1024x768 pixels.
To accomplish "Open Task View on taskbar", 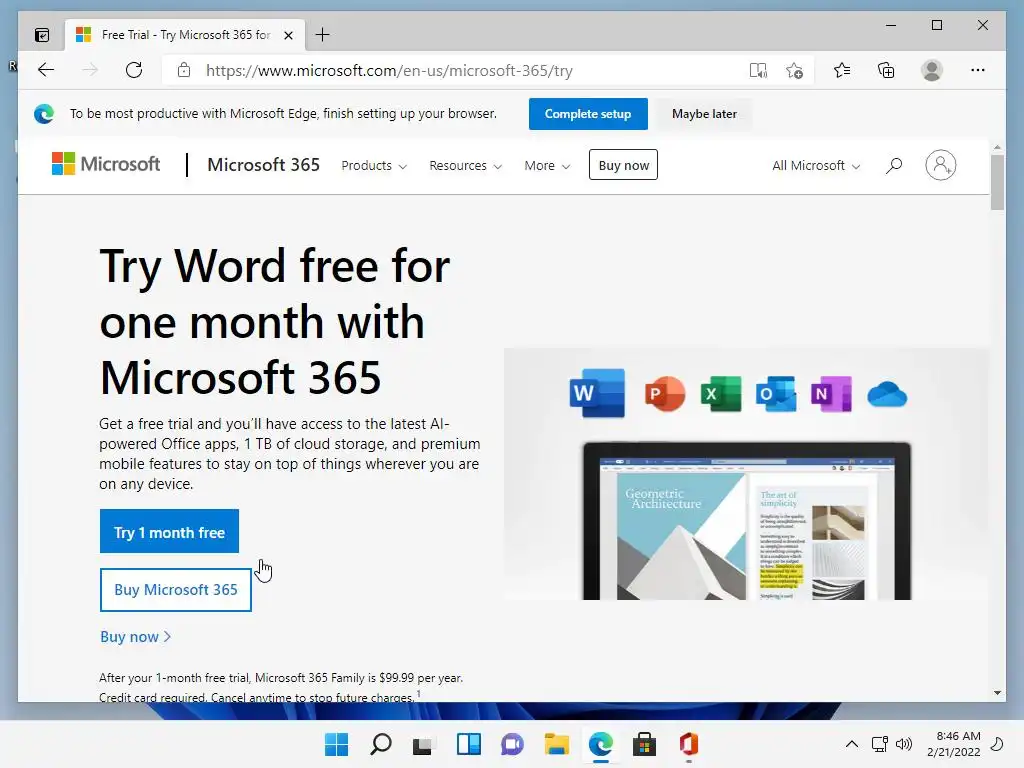I will (424, 744).
